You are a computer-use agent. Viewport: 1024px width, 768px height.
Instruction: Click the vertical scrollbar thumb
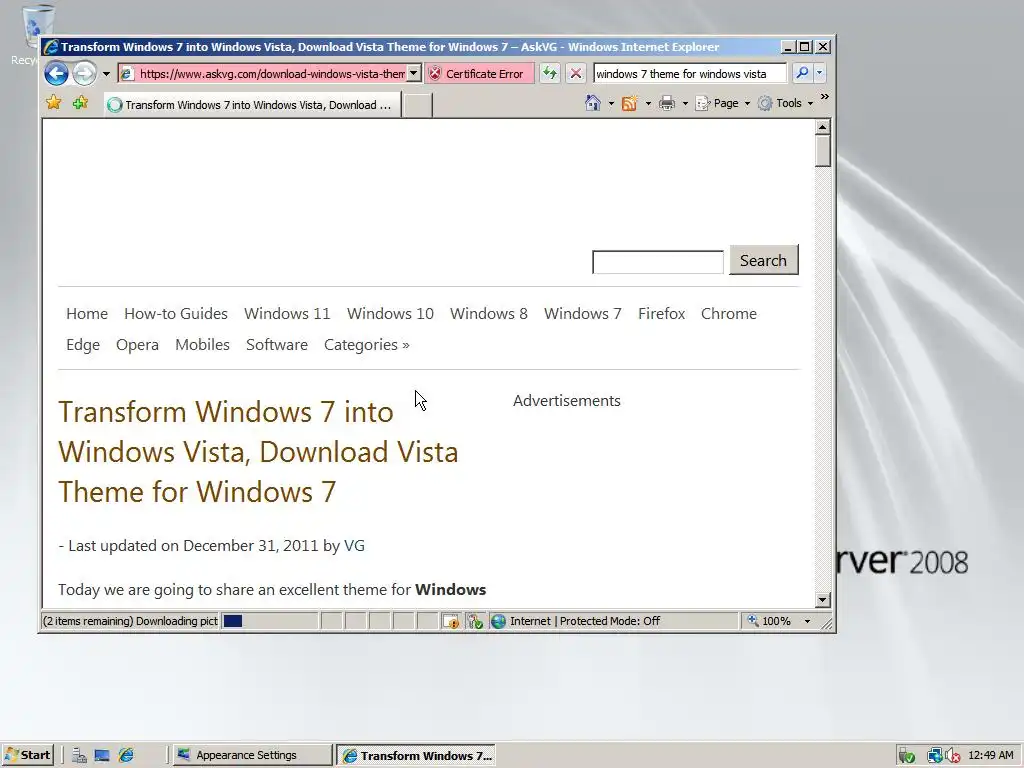[823, 151]
